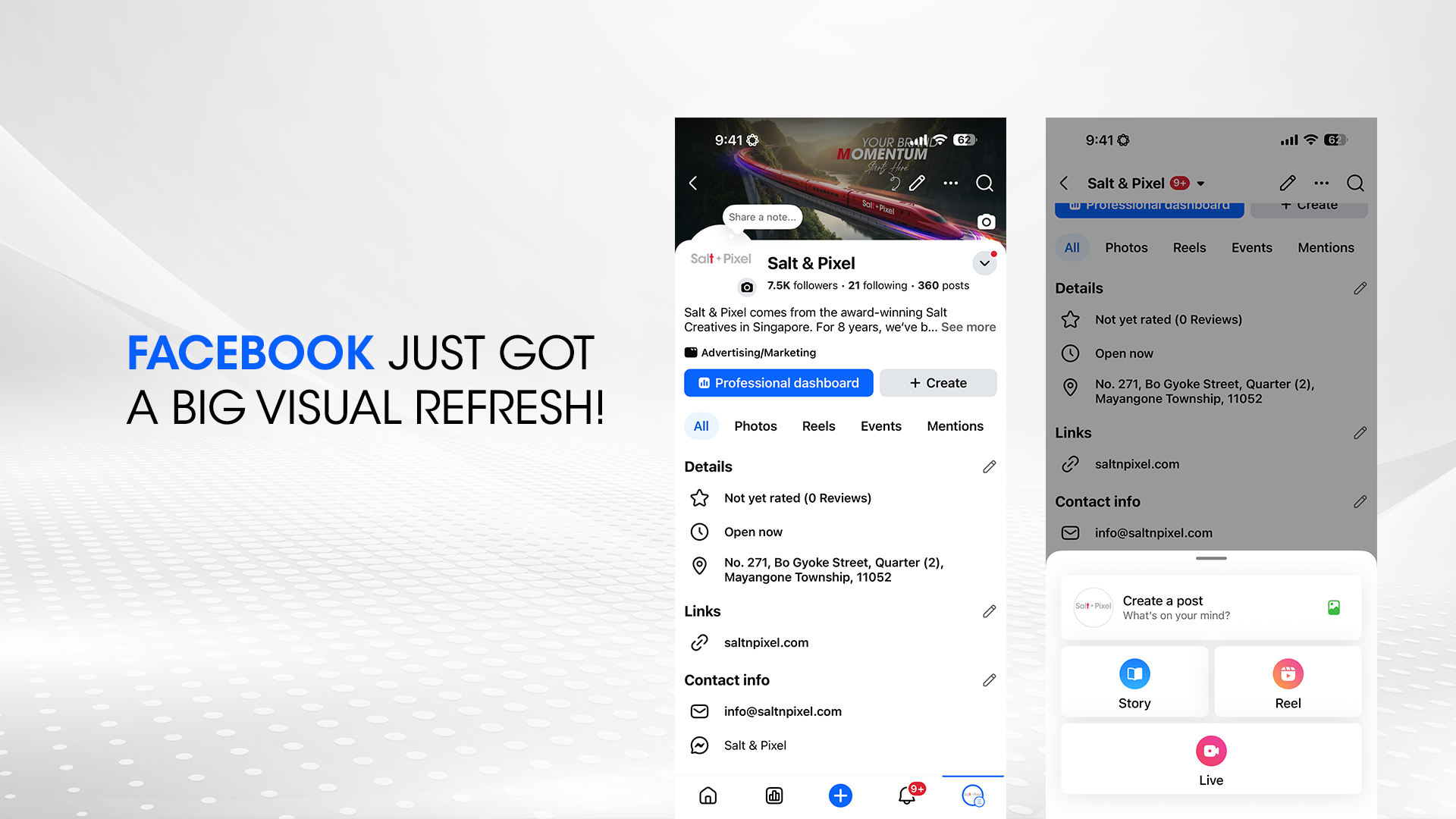Open the dashboard icon in bottom bar
Viewport: 1456px width, 819px height.
774,795
